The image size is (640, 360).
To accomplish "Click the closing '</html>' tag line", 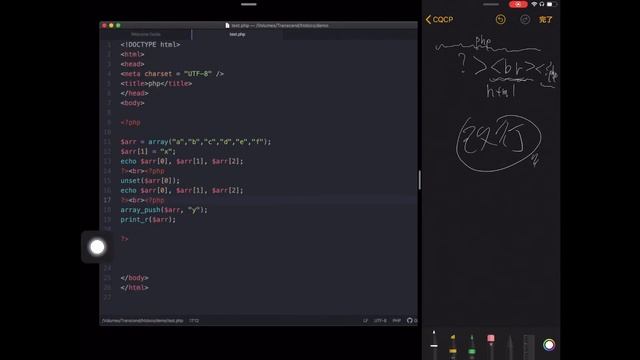I will click(134, 288).
